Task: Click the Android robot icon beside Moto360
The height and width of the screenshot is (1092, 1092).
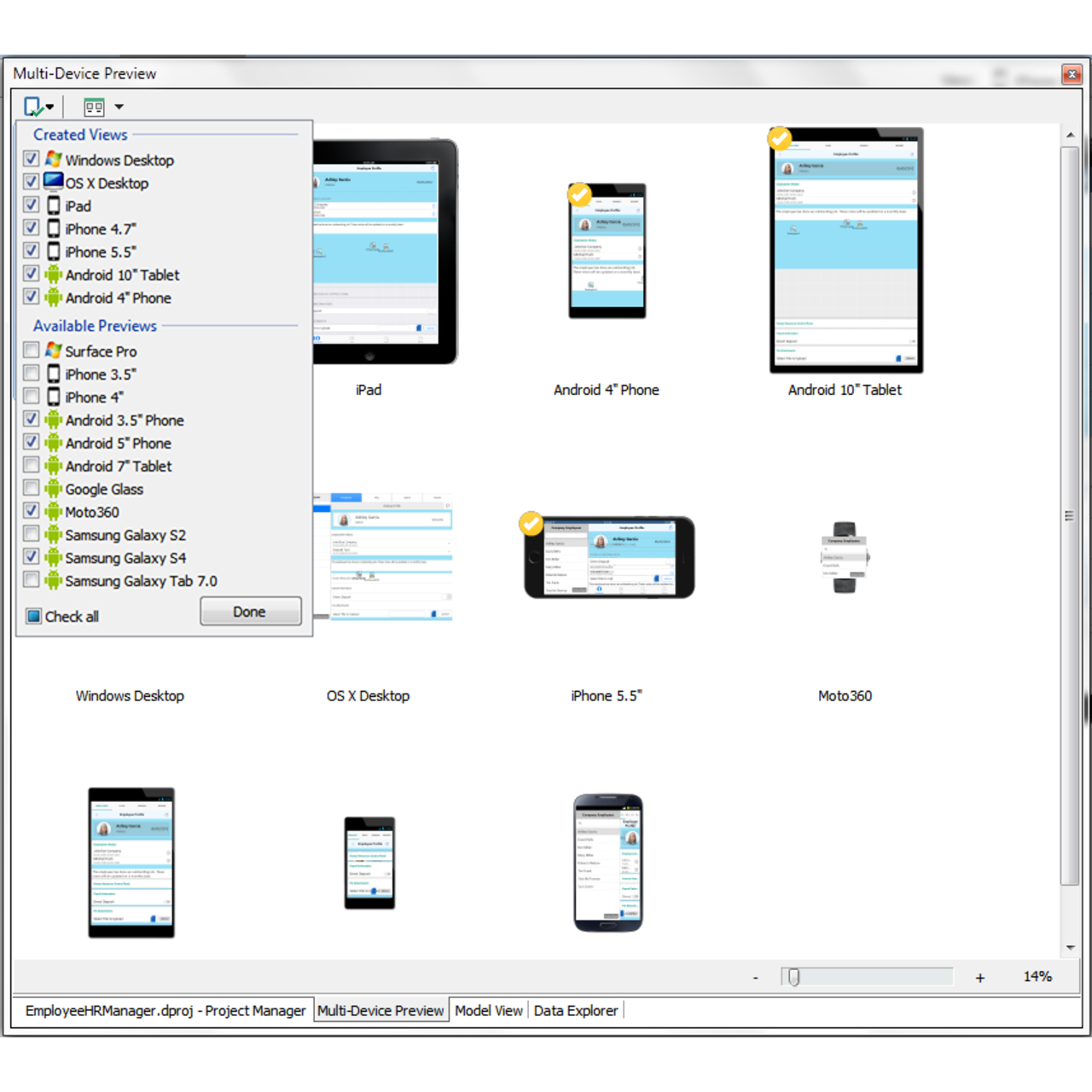Action: [53, 511]
